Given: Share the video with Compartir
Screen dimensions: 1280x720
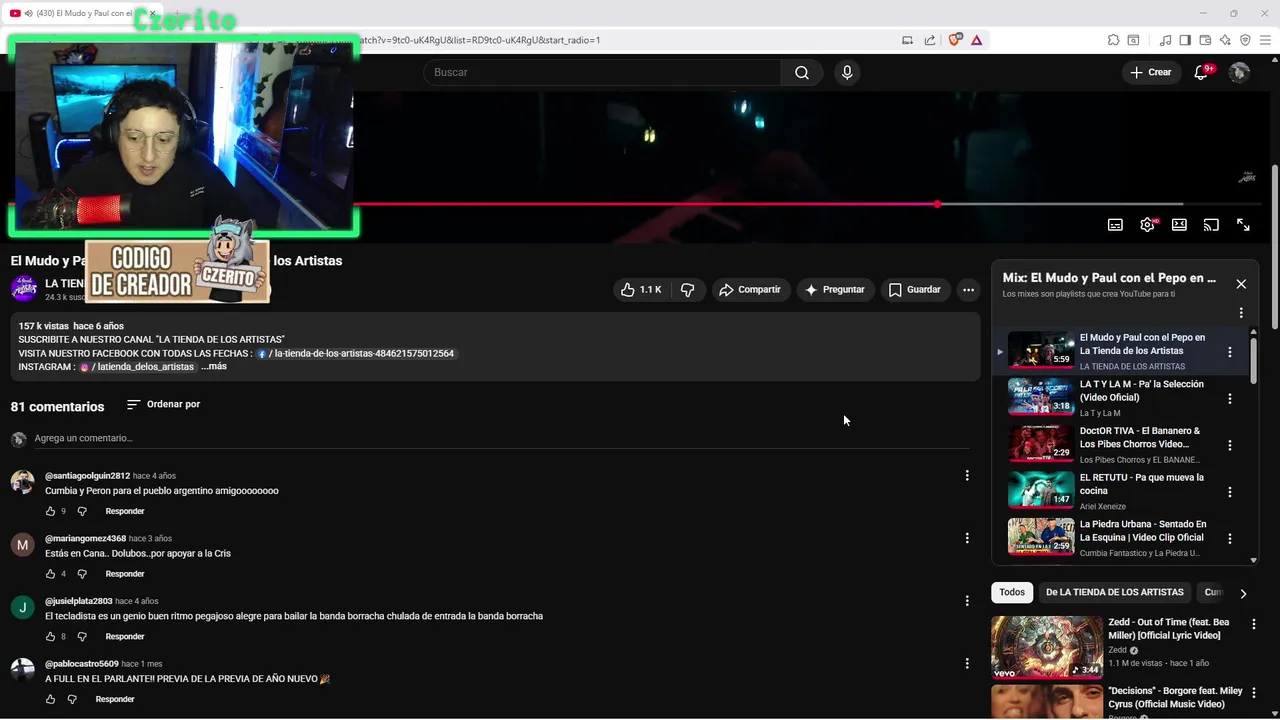Looking at the screenshot, I should 749,290.
